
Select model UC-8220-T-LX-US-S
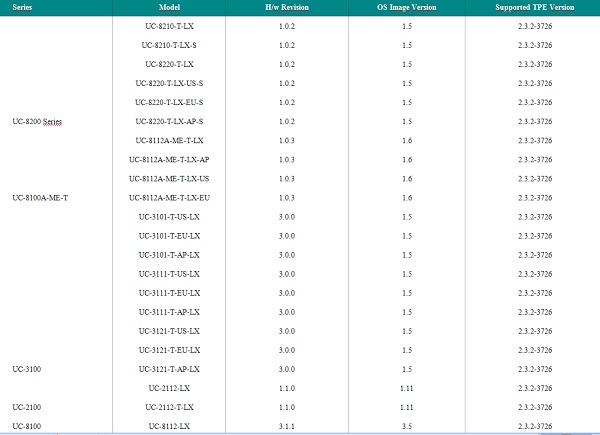(x=169, y=83)
